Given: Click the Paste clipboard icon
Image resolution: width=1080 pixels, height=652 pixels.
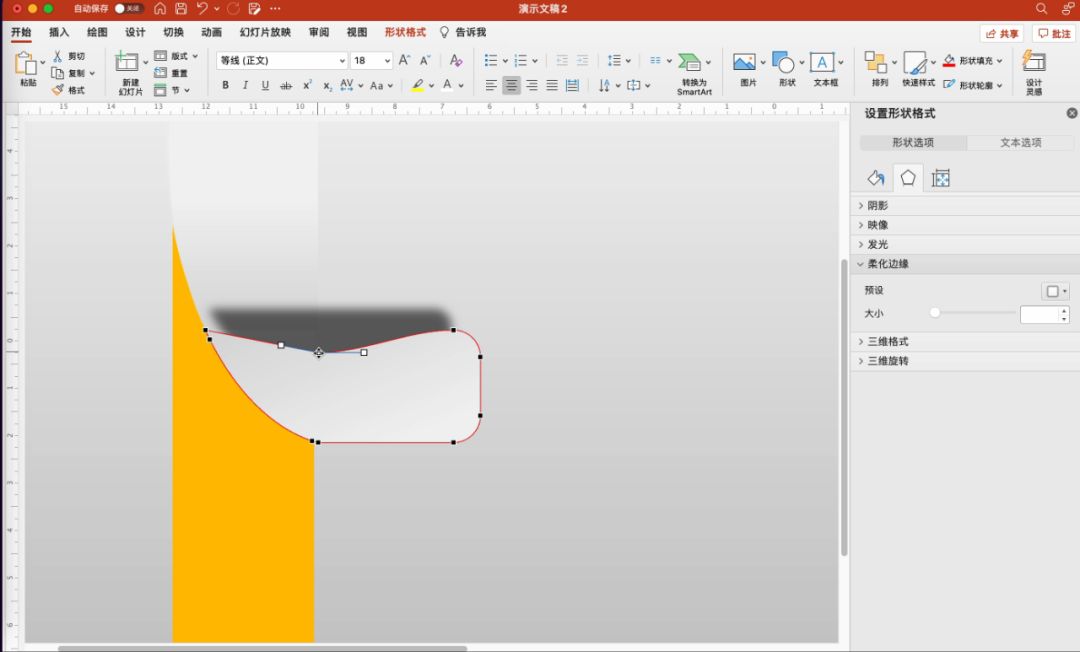Looking at the screenshot, I should click(x=26, y=64).
